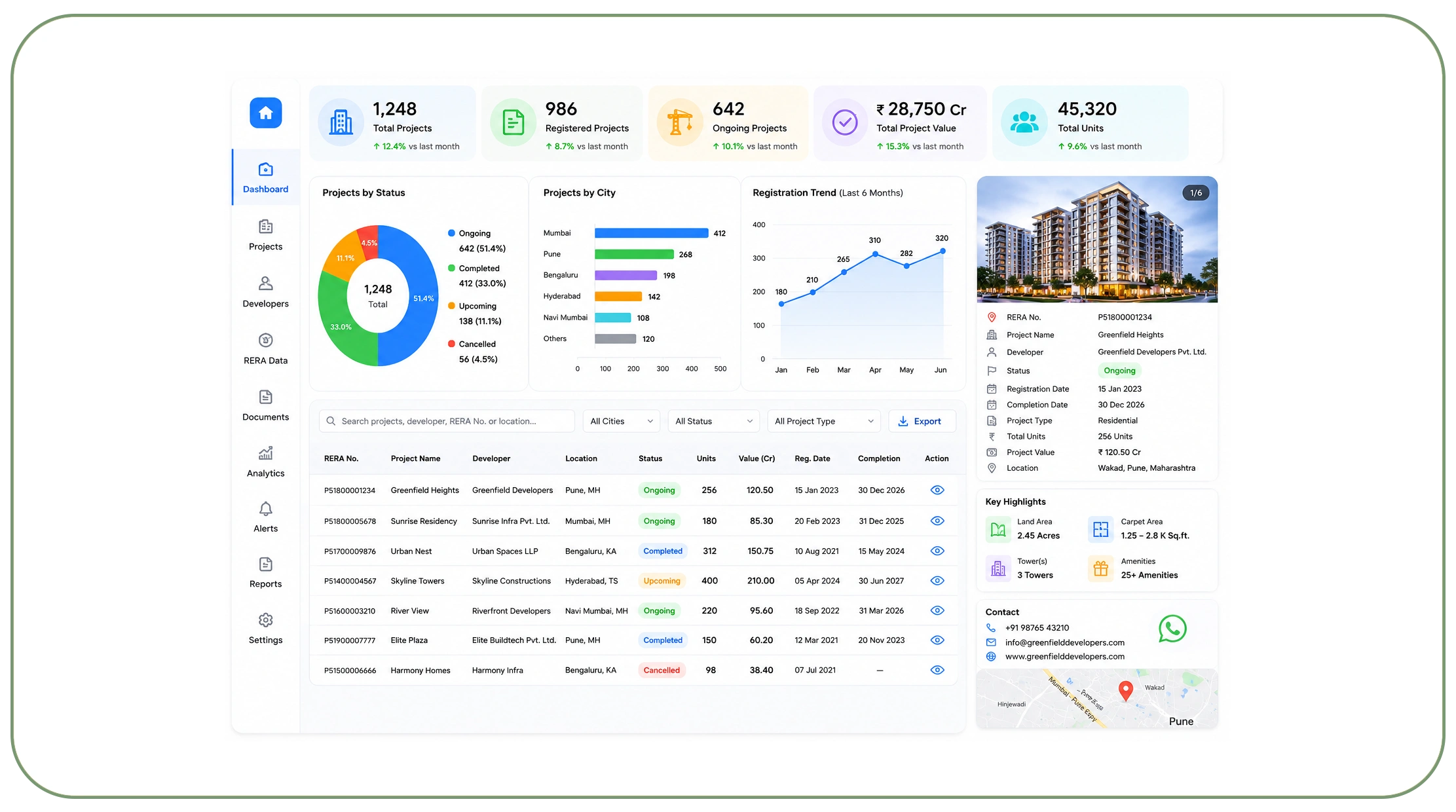Screen dimensions: 1456x812
Task: Open Dashboard in the sidebar
Action: pyautogui.click(x=265, y=178)
